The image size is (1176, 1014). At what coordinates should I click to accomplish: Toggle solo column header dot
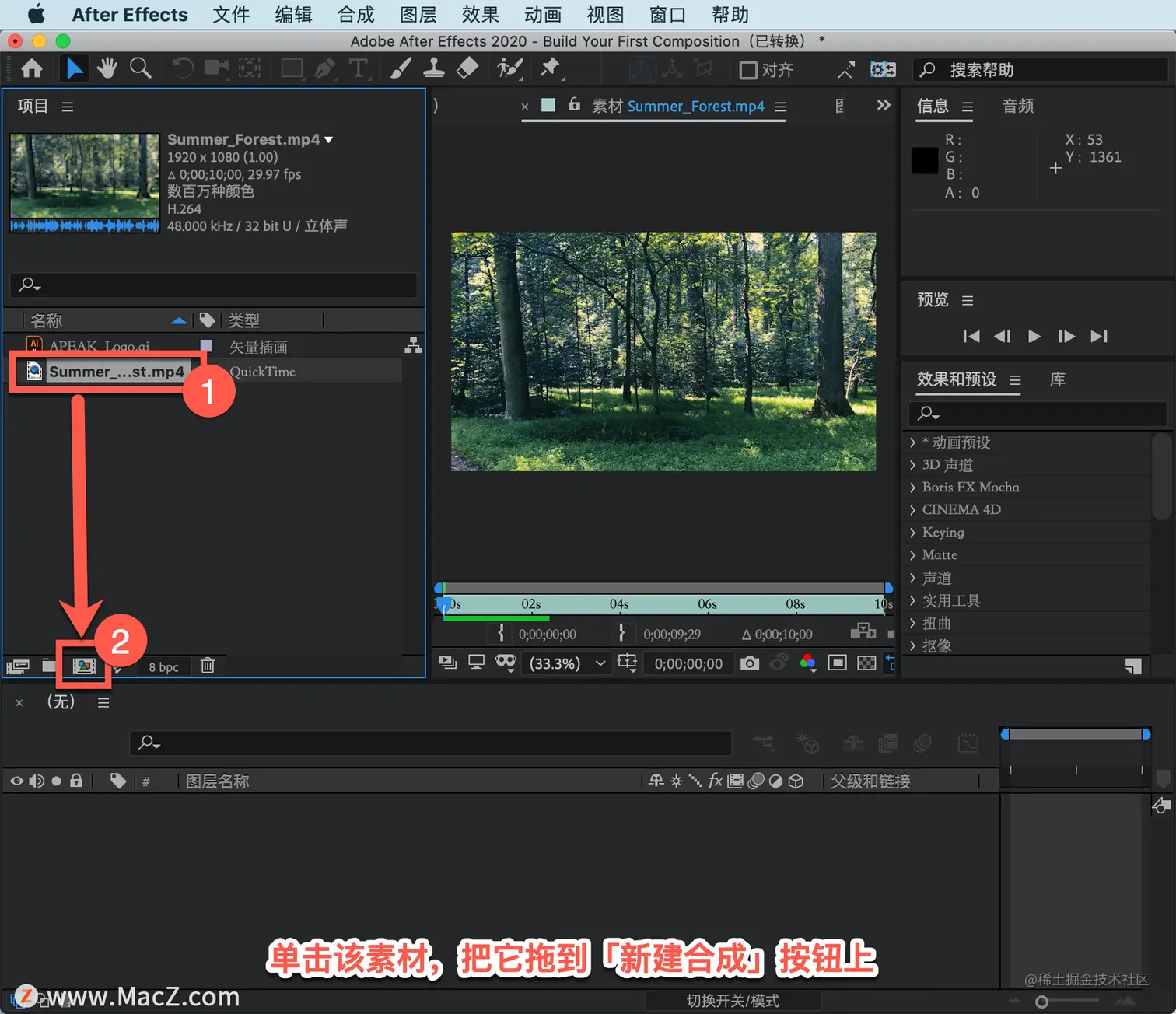[57, 781]
